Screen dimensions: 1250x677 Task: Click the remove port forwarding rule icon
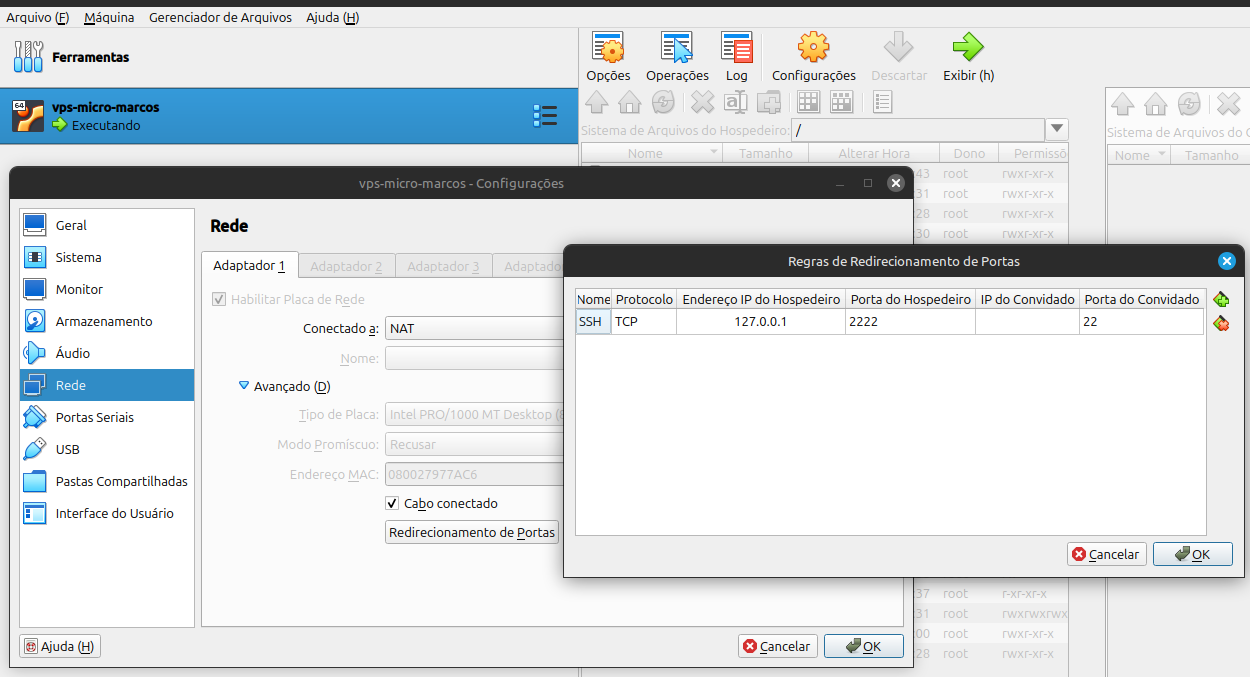tap(1220, 324)
